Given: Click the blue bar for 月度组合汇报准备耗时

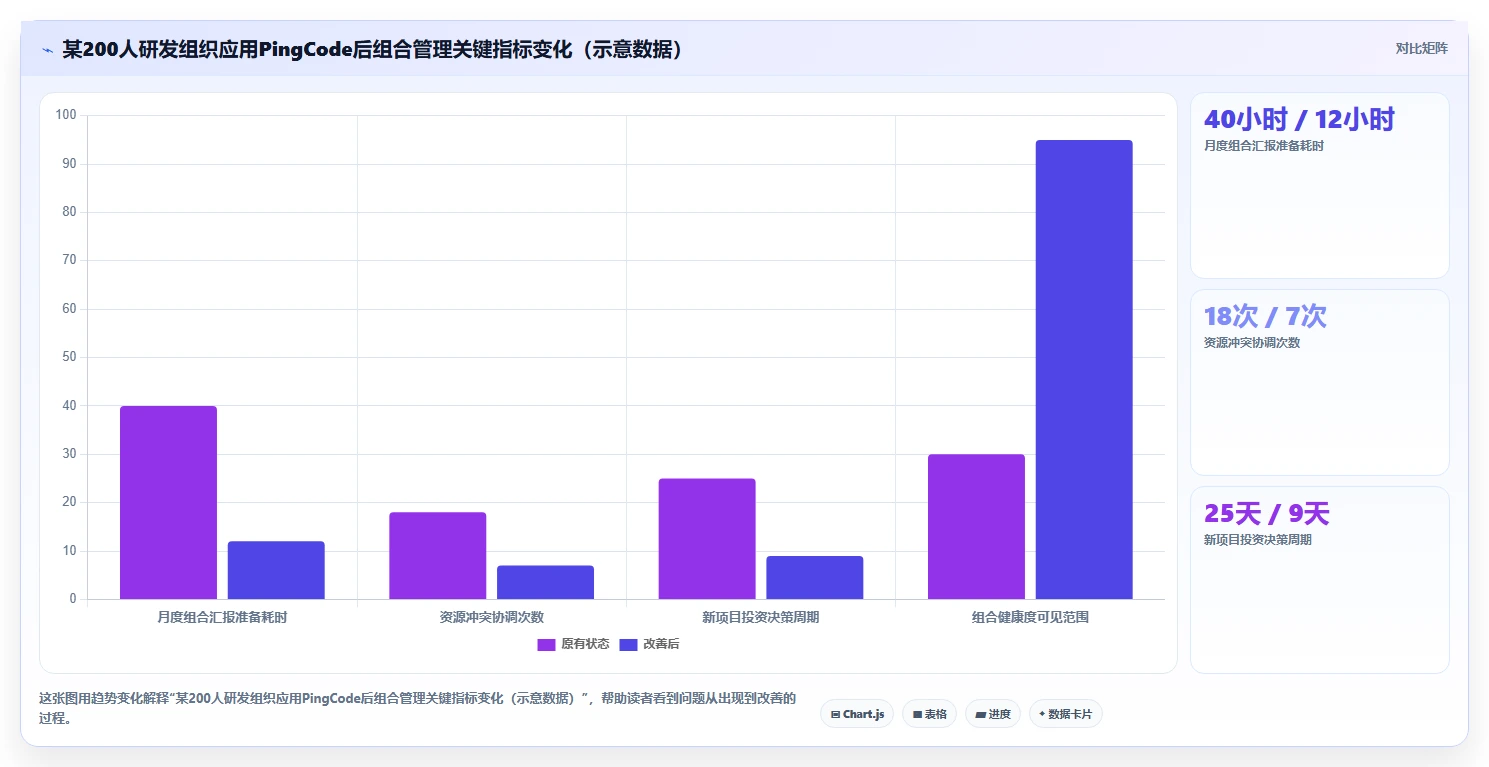Looking at the screenshot, I should point(276,570).
